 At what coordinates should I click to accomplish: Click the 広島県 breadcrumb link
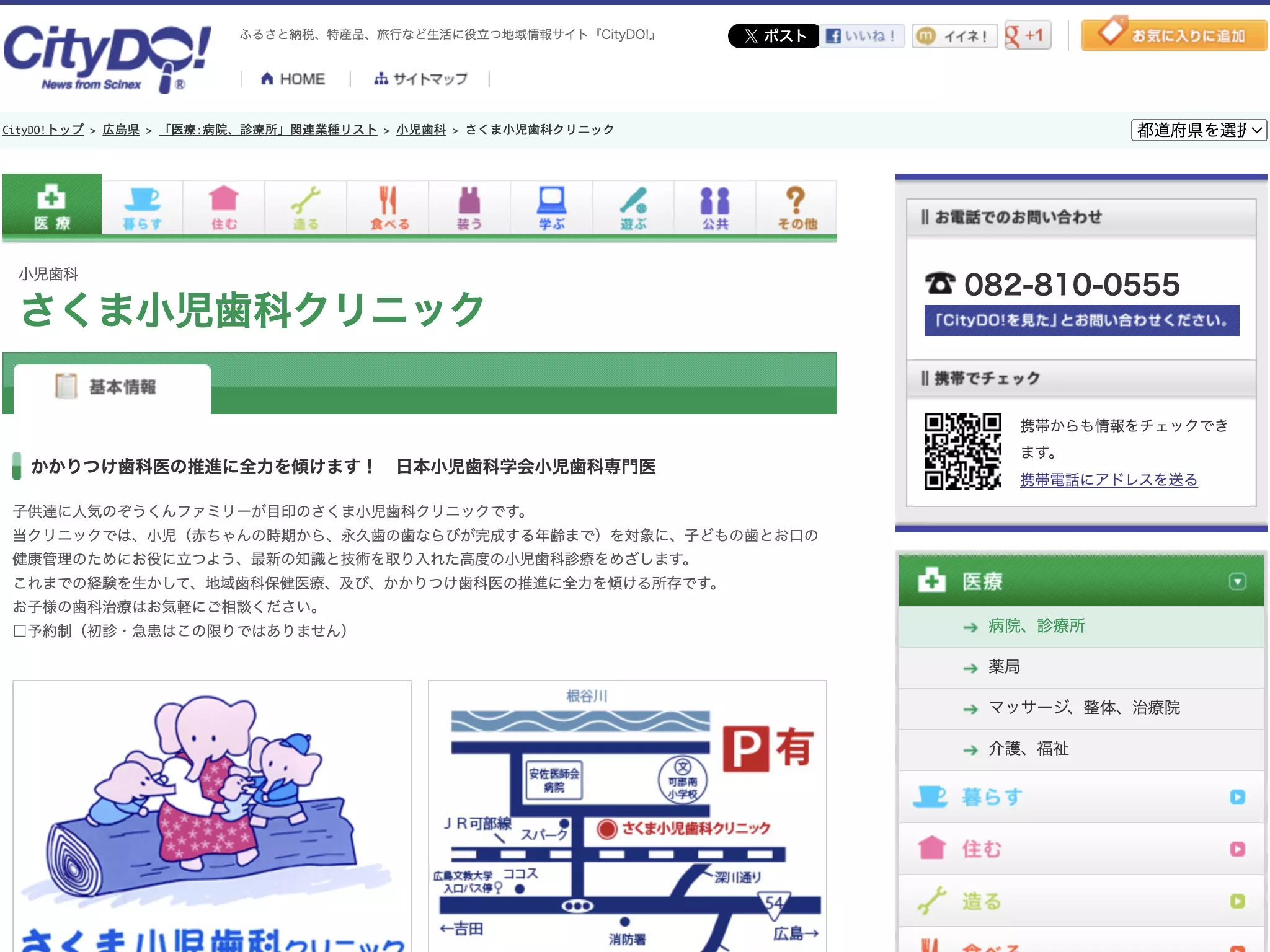121,130
